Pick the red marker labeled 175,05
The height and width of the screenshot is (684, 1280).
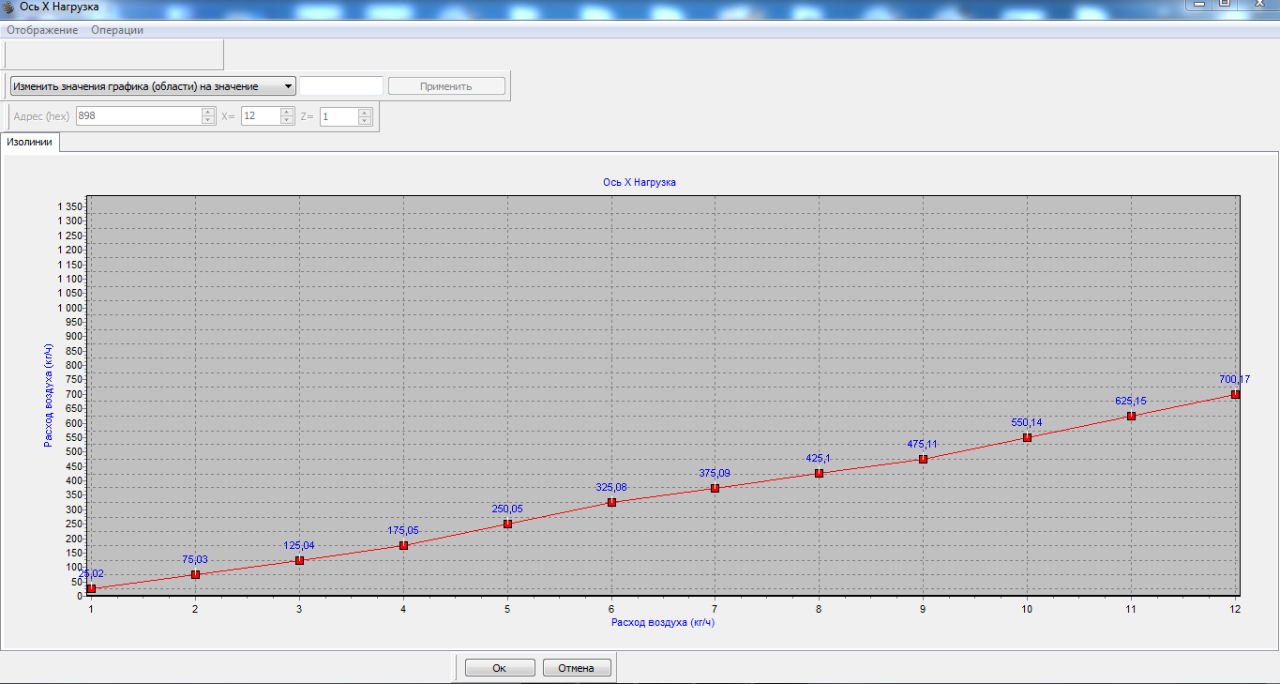[x=403, y=545]
